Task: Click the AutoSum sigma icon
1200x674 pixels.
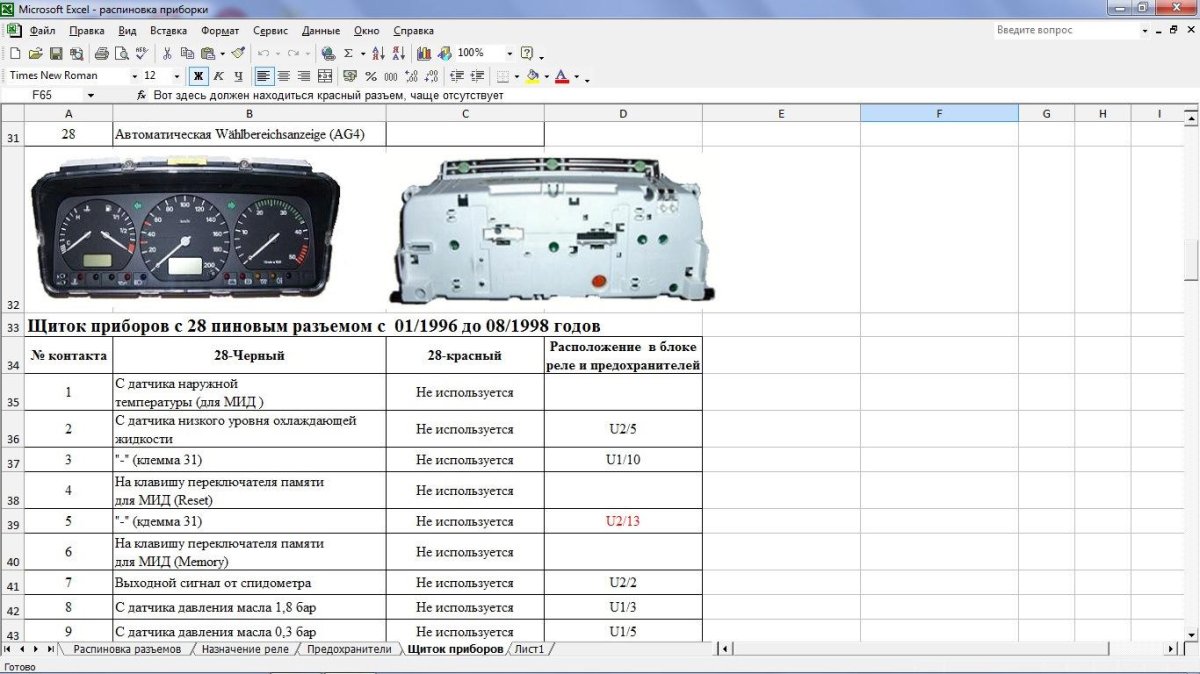Action: point(348,53)
